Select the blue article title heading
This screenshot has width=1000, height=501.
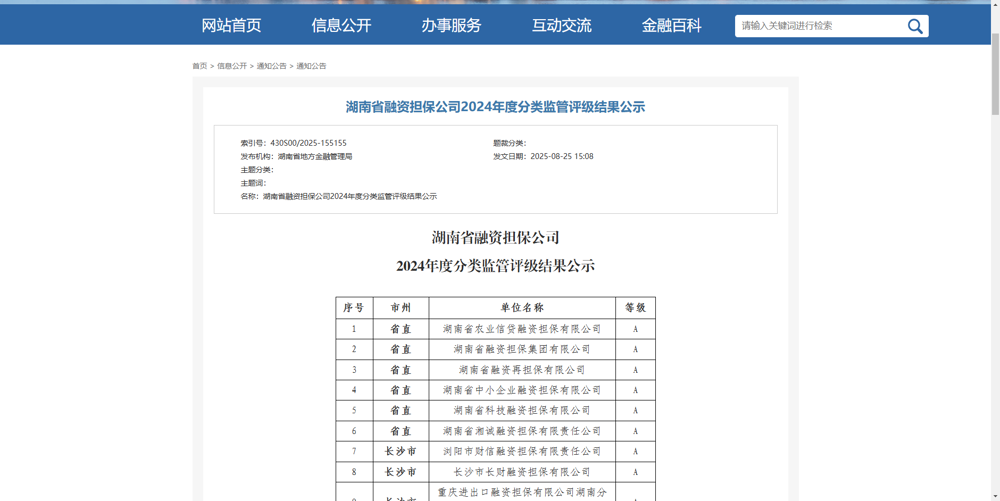click(496, 107)
